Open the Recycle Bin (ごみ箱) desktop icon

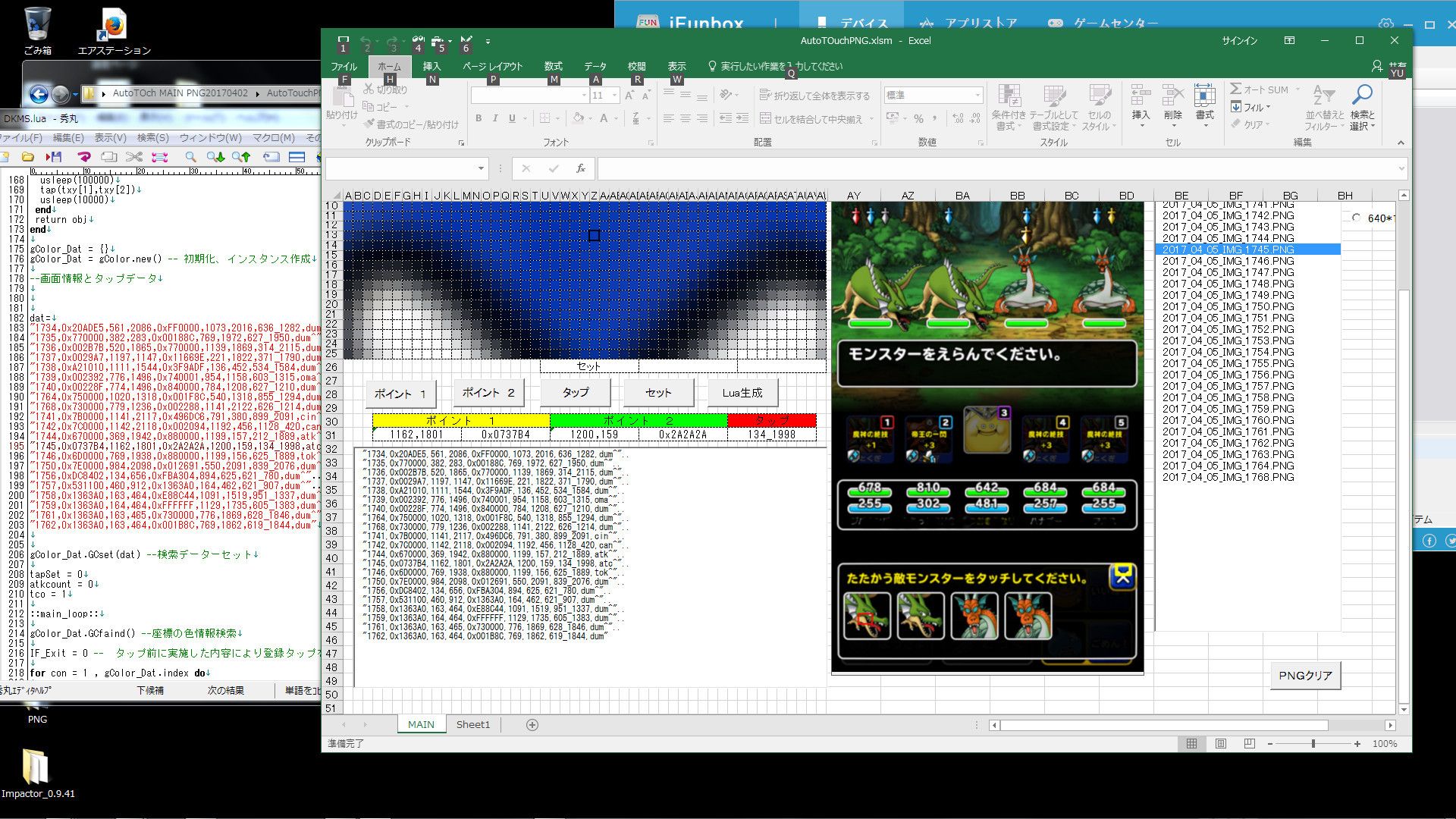(x=37, y=32)
